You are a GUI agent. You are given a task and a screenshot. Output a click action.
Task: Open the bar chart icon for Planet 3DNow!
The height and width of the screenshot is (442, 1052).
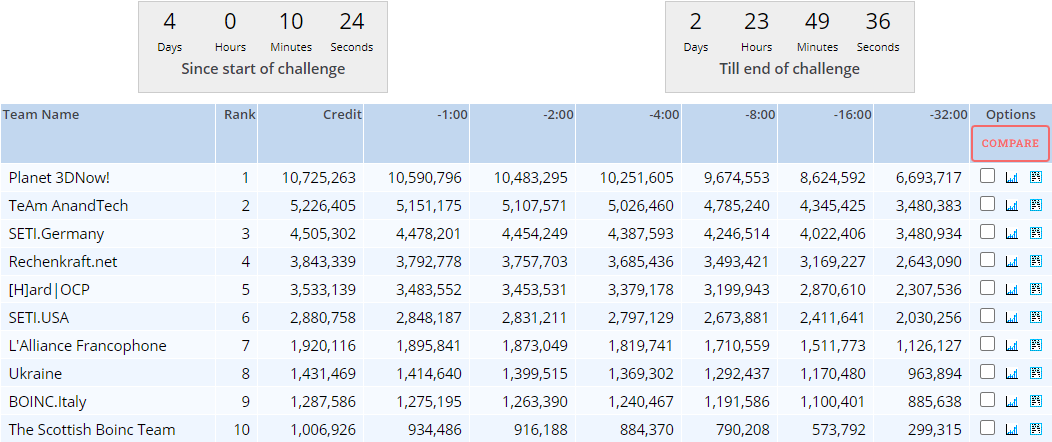click(1011, 178)
